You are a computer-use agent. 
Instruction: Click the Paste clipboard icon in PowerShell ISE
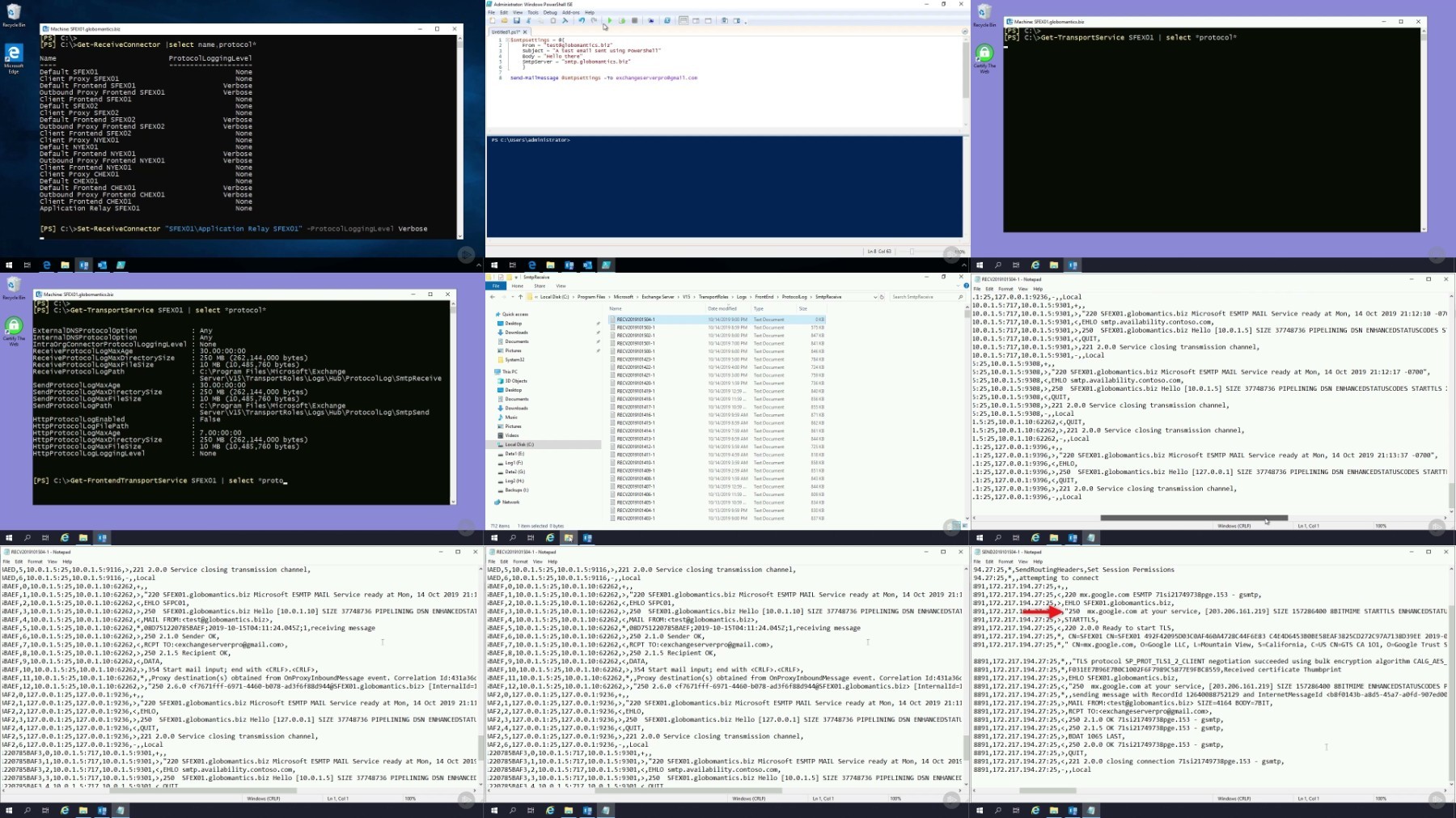553,20
